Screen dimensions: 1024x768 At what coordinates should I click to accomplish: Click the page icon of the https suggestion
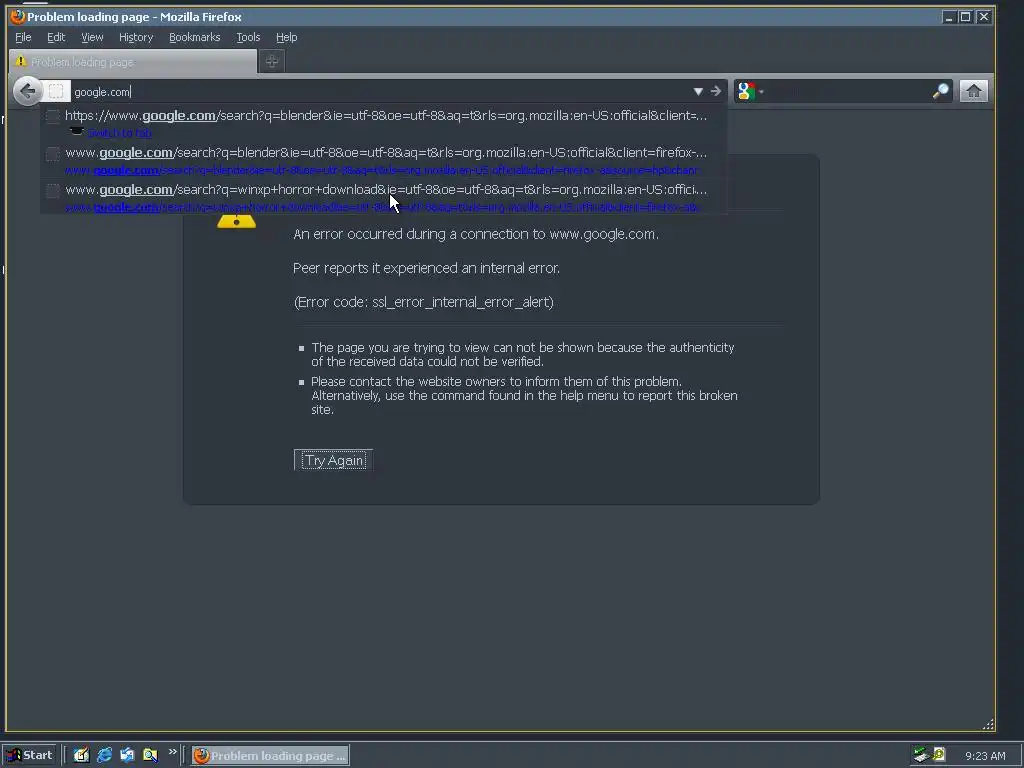point(53,116)
